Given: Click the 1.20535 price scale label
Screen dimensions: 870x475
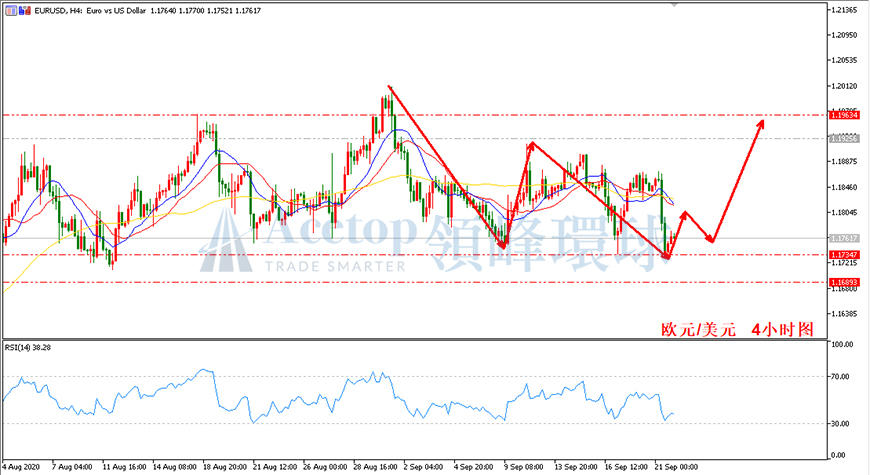Looking at the screenshot, I should (x=844, y=60).
